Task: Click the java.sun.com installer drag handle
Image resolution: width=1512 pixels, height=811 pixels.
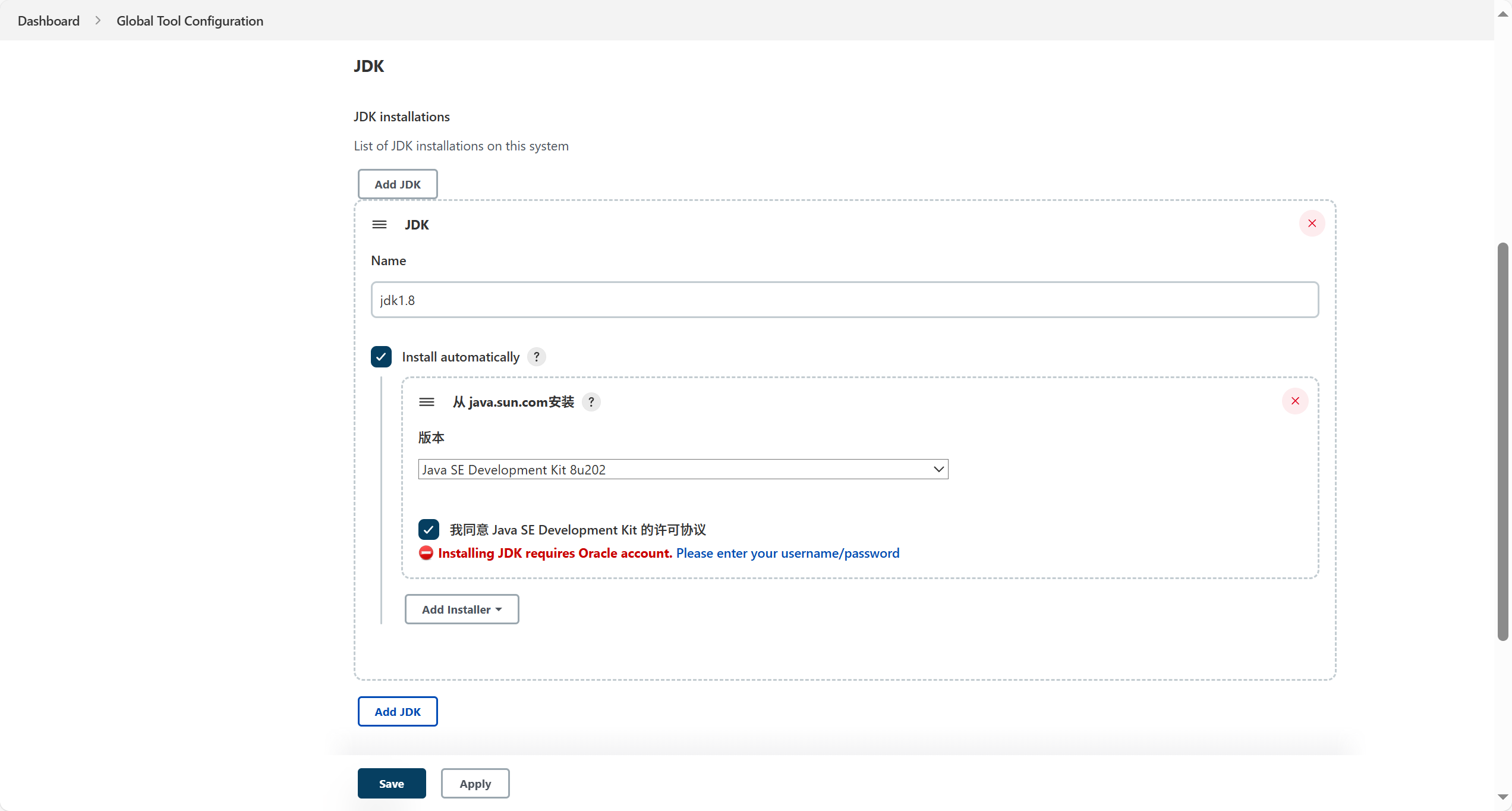Action: pos(427,403)
